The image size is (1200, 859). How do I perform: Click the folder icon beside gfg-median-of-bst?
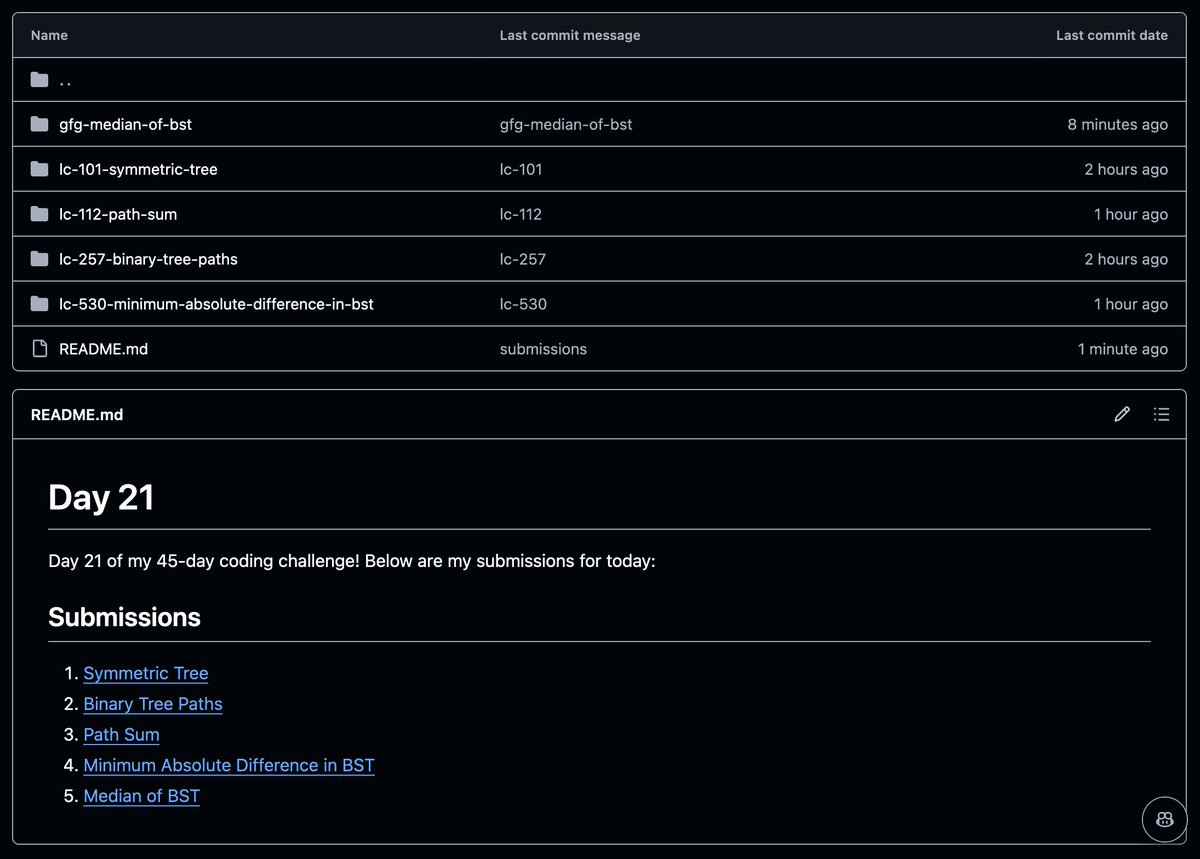point(39,124)
